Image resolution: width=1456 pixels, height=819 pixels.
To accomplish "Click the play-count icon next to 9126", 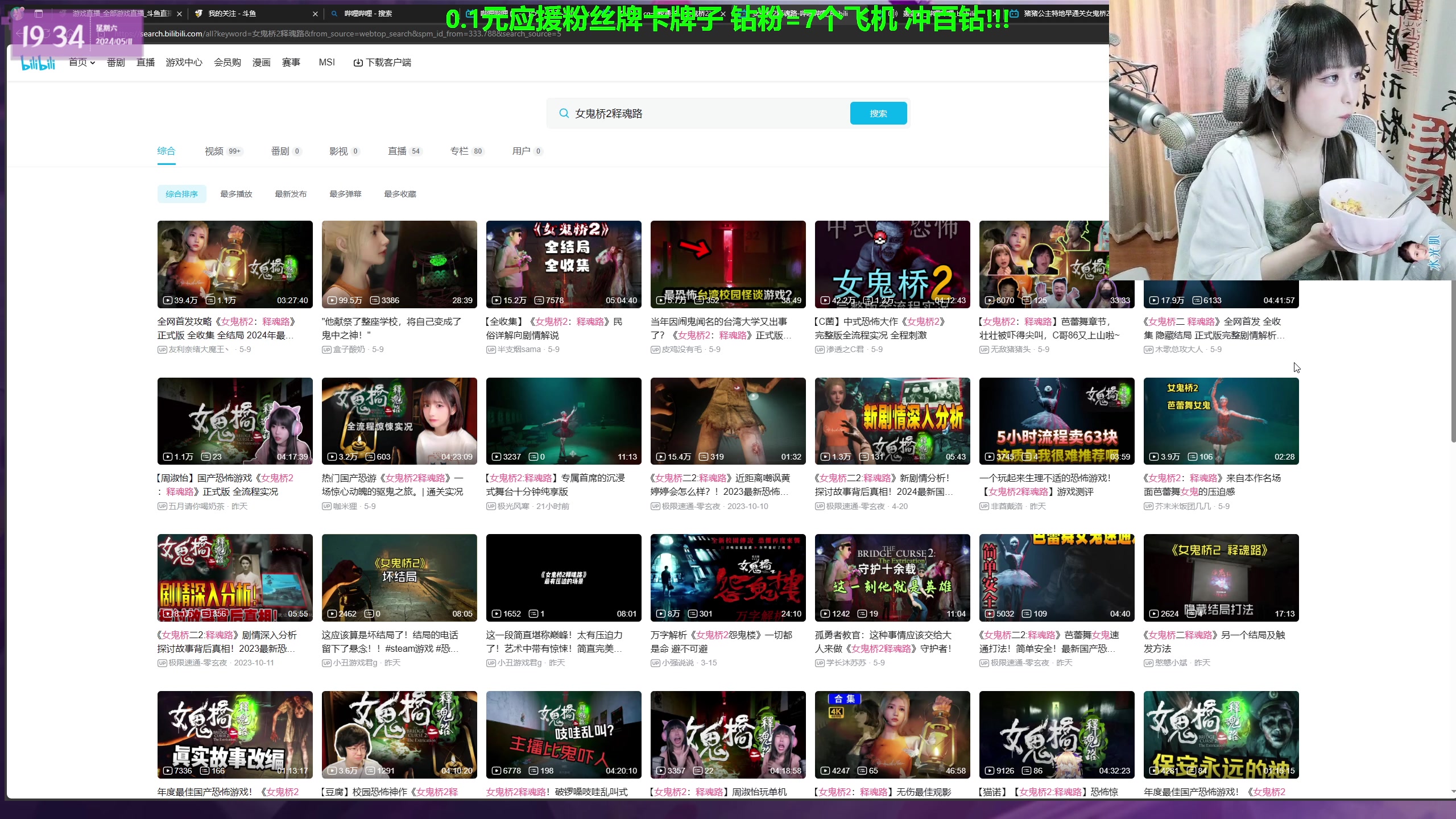I will 990,771.
